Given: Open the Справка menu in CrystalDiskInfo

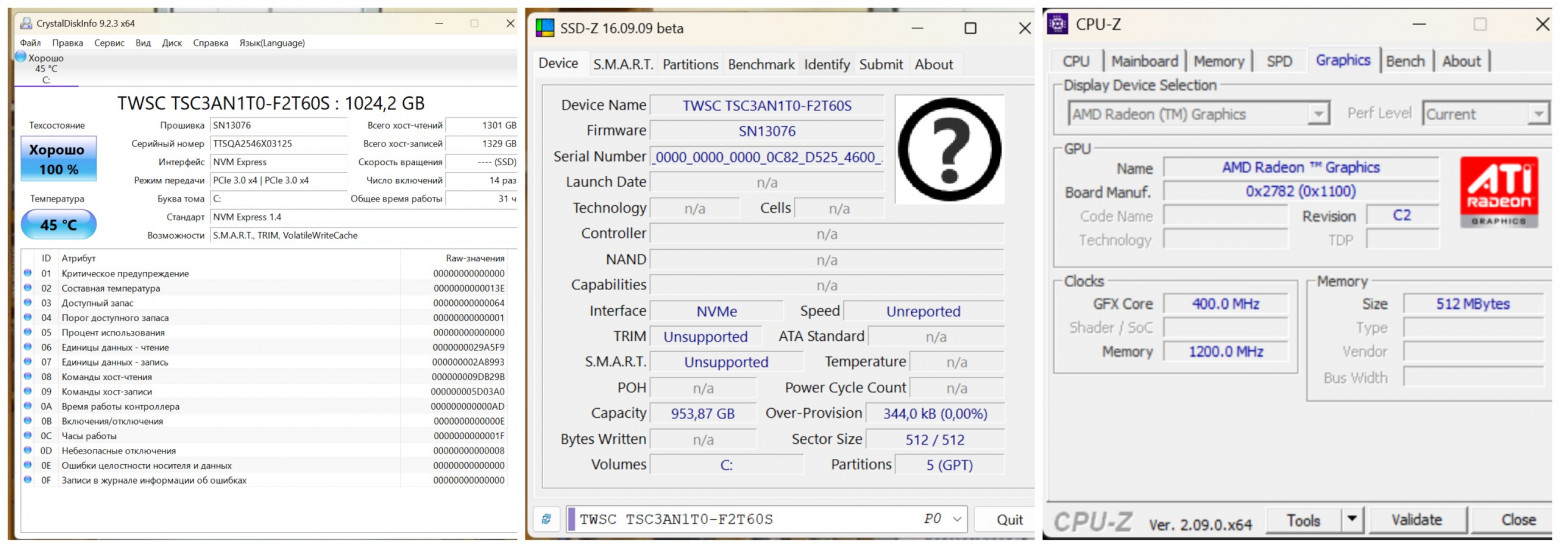Looking at the screenshot, I should click(210, 43).
